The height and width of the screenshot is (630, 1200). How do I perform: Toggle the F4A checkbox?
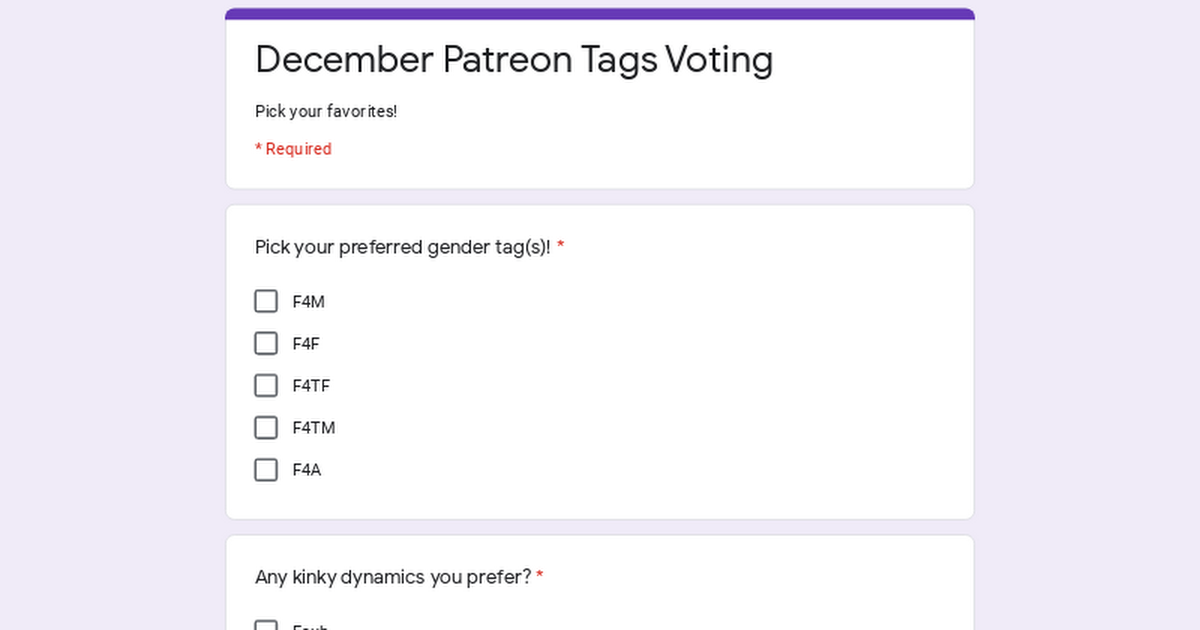tap(266, 469)
